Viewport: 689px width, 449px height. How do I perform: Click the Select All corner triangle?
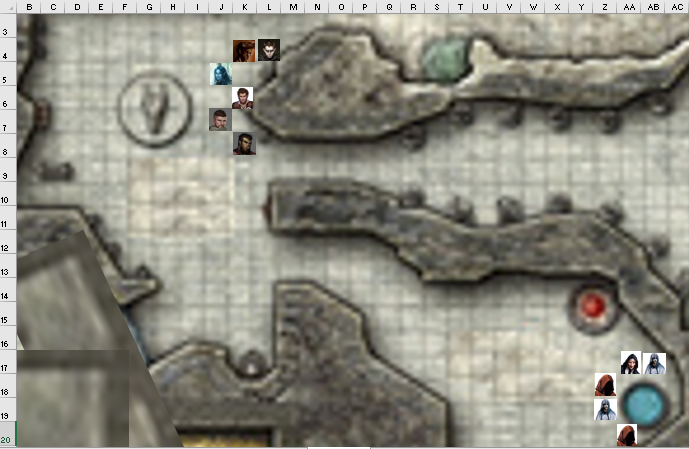coord(8,7)
